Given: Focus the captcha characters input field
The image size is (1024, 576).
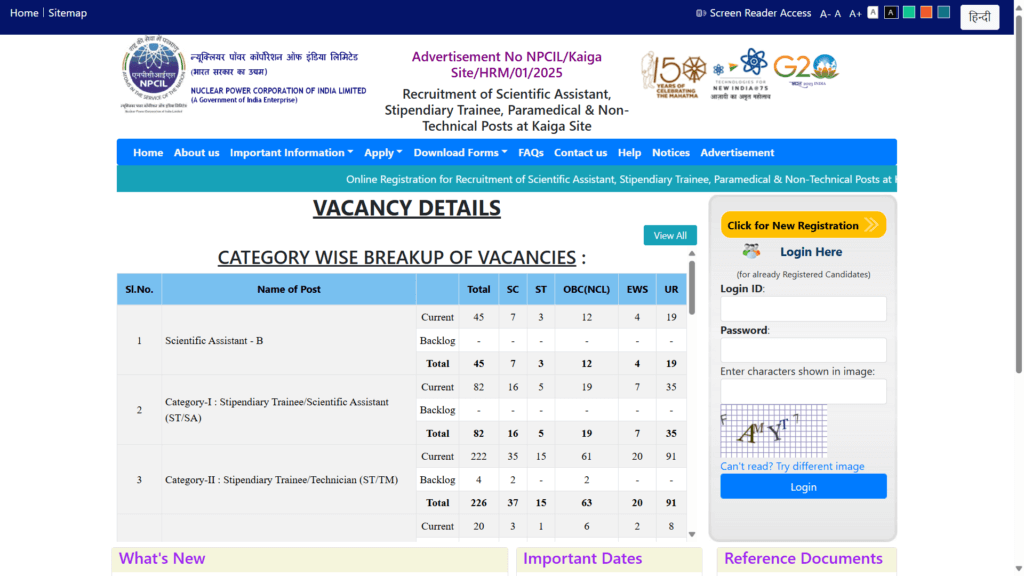Looking at the screenshot, I should 803,391.
